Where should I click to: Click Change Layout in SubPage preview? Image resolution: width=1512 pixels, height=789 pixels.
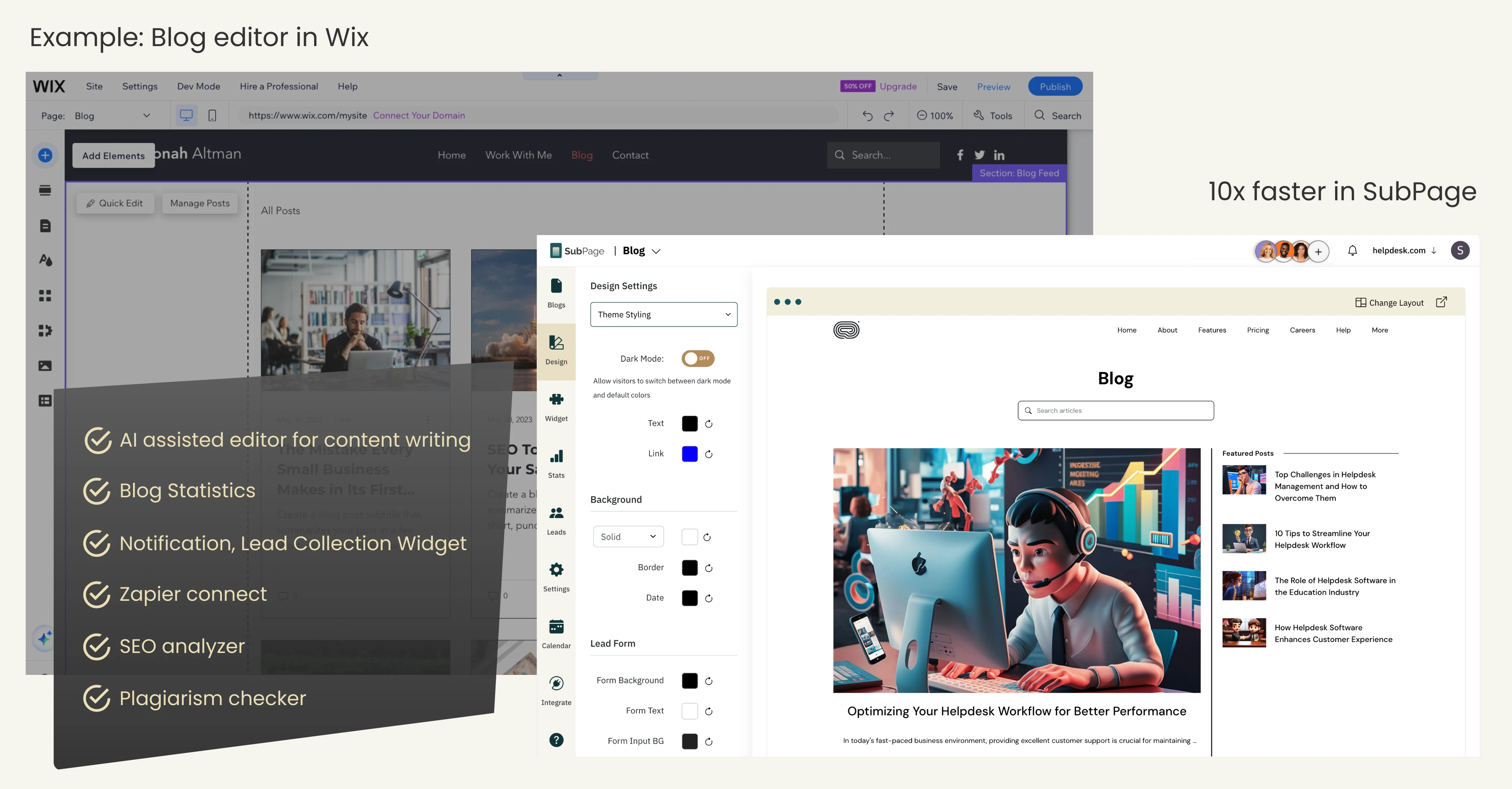[1389, 303]
